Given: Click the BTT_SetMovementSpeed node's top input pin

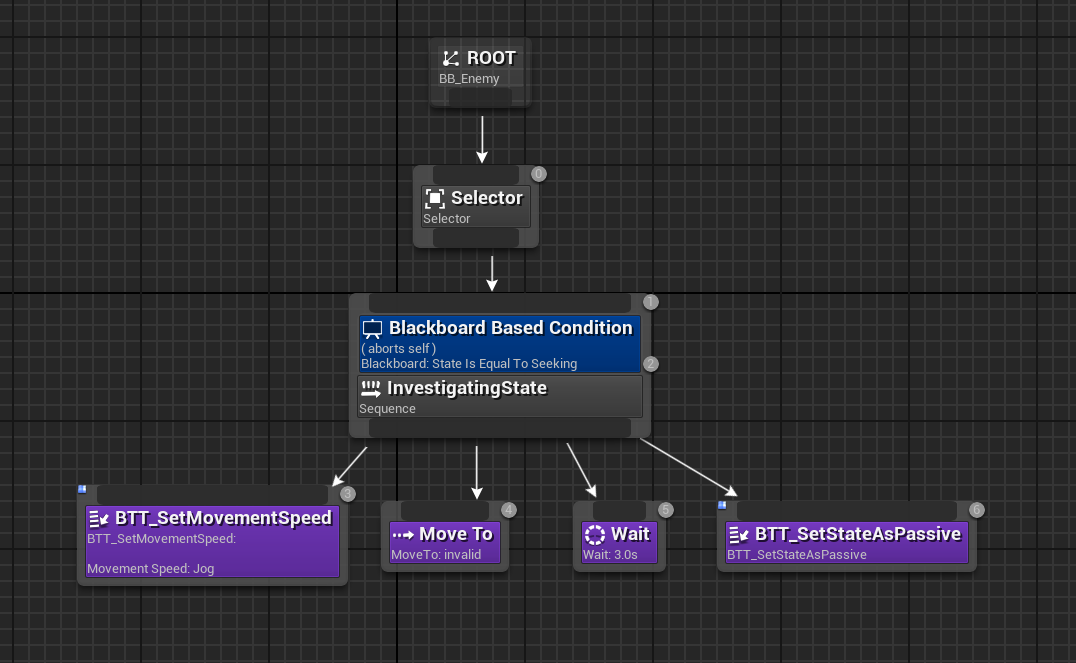Looking at the screenshot, I should click(212, 495).
